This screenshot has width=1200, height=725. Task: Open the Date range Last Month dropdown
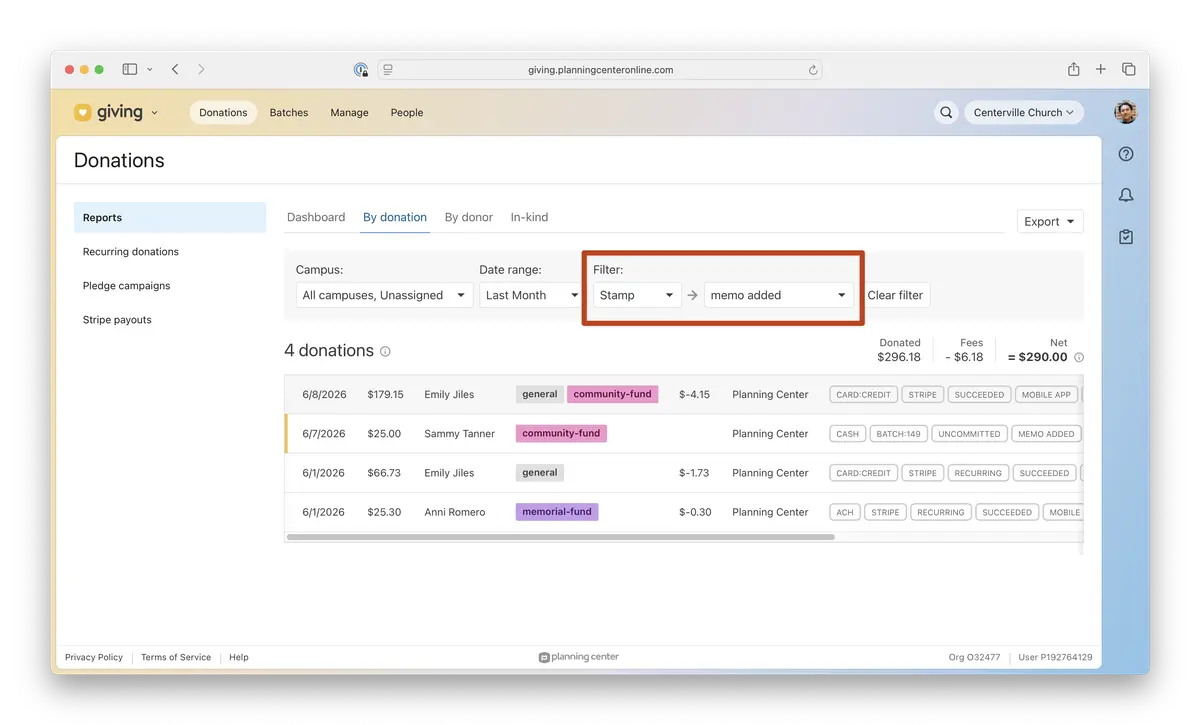point(532,295)
